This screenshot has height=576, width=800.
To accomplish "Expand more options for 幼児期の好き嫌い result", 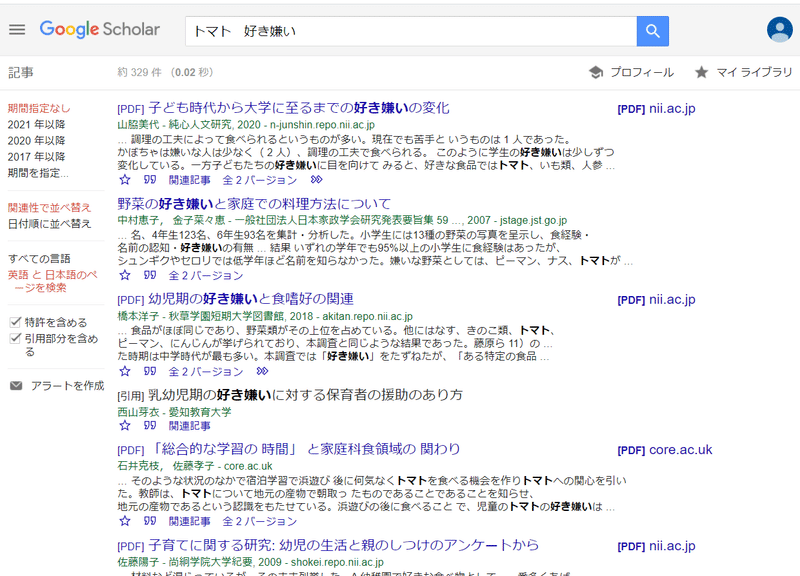I will tap(262, 371).
